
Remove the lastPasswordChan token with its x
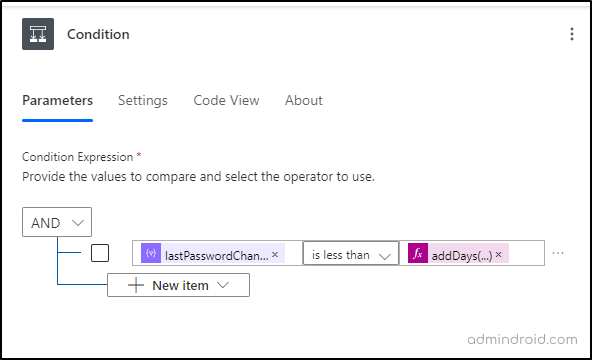(x=275, y=254)
